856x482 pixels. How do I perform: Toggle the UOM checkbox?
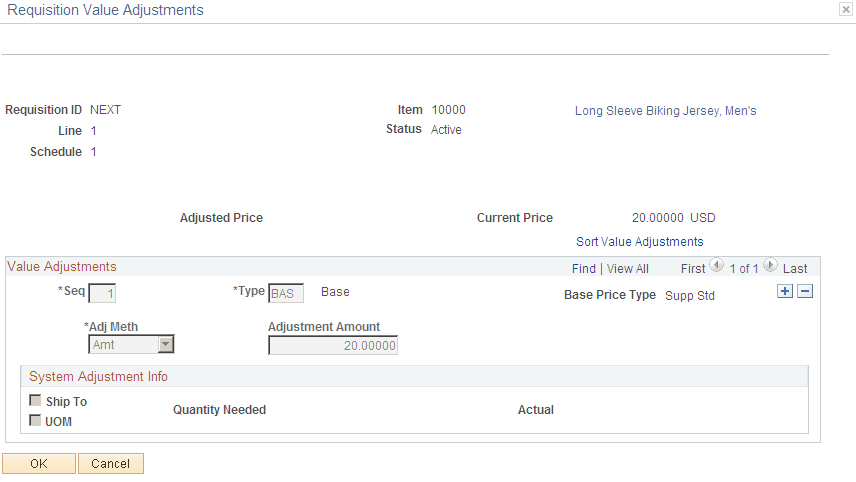(35, 420)
